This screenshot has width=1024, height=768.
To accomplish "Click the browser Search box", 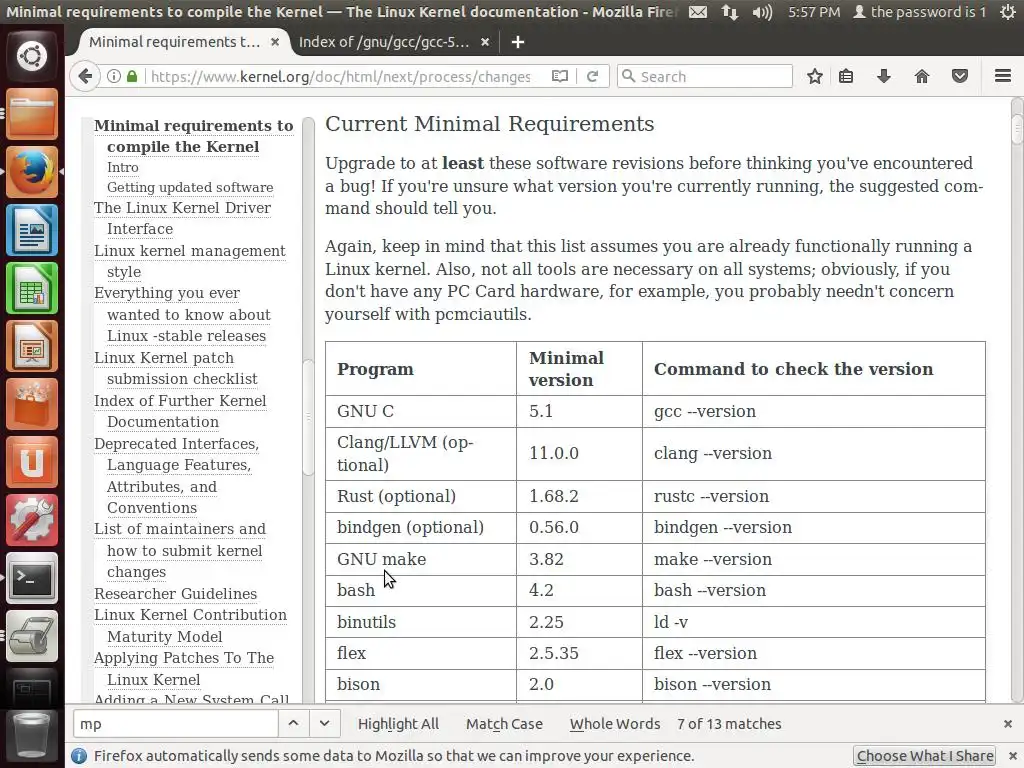I will (705, 76).
